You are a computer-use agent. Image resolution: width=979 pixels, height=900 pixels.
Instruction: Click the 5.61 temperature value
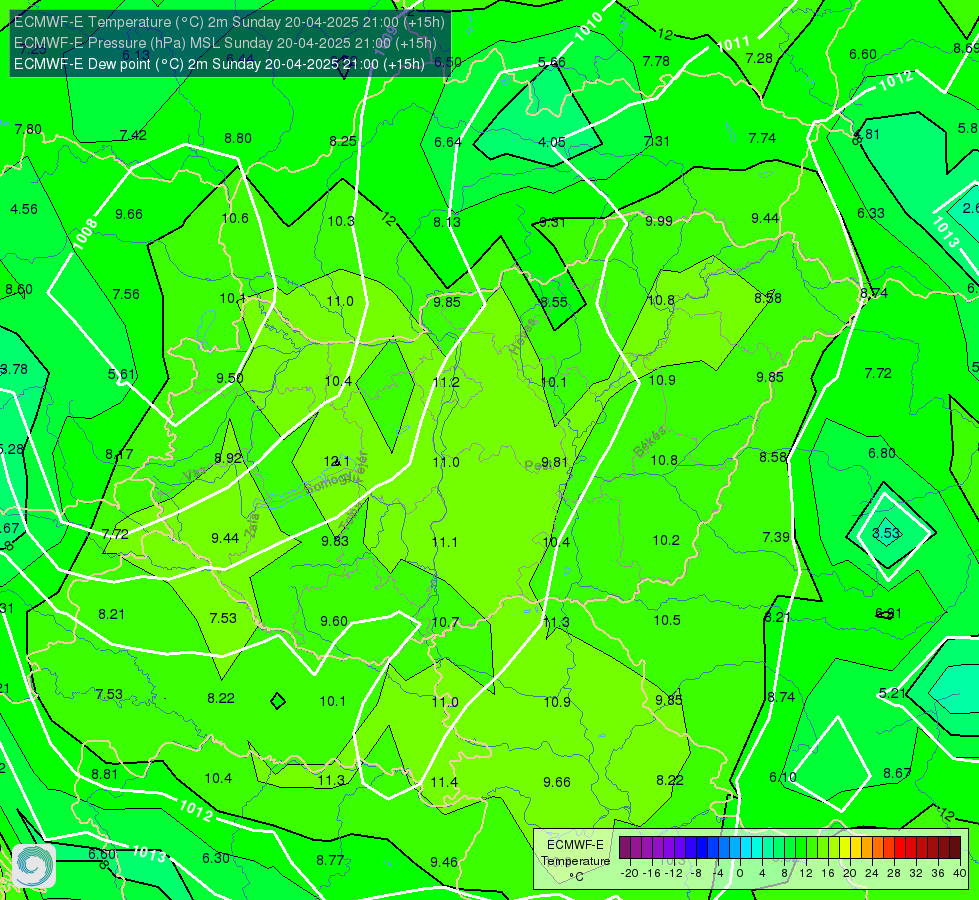click(122, 375)
